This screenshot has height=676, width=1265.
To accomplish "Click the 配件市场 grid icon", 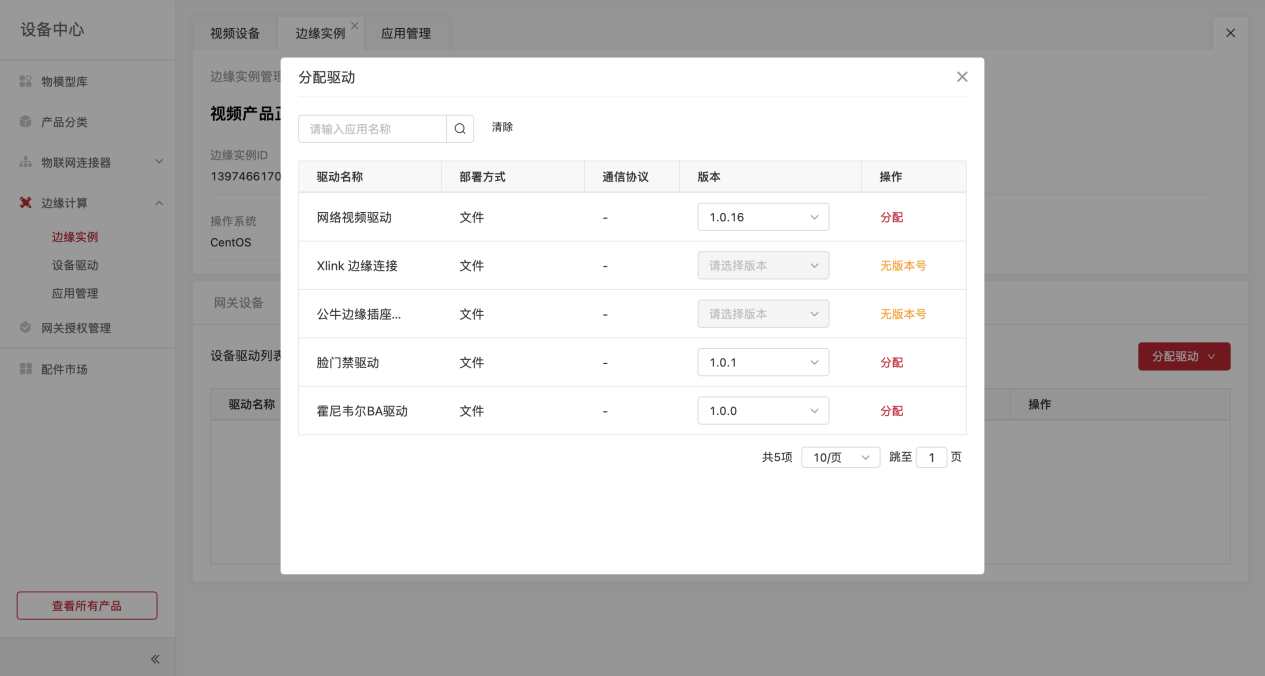I will [x=26, y=369].
